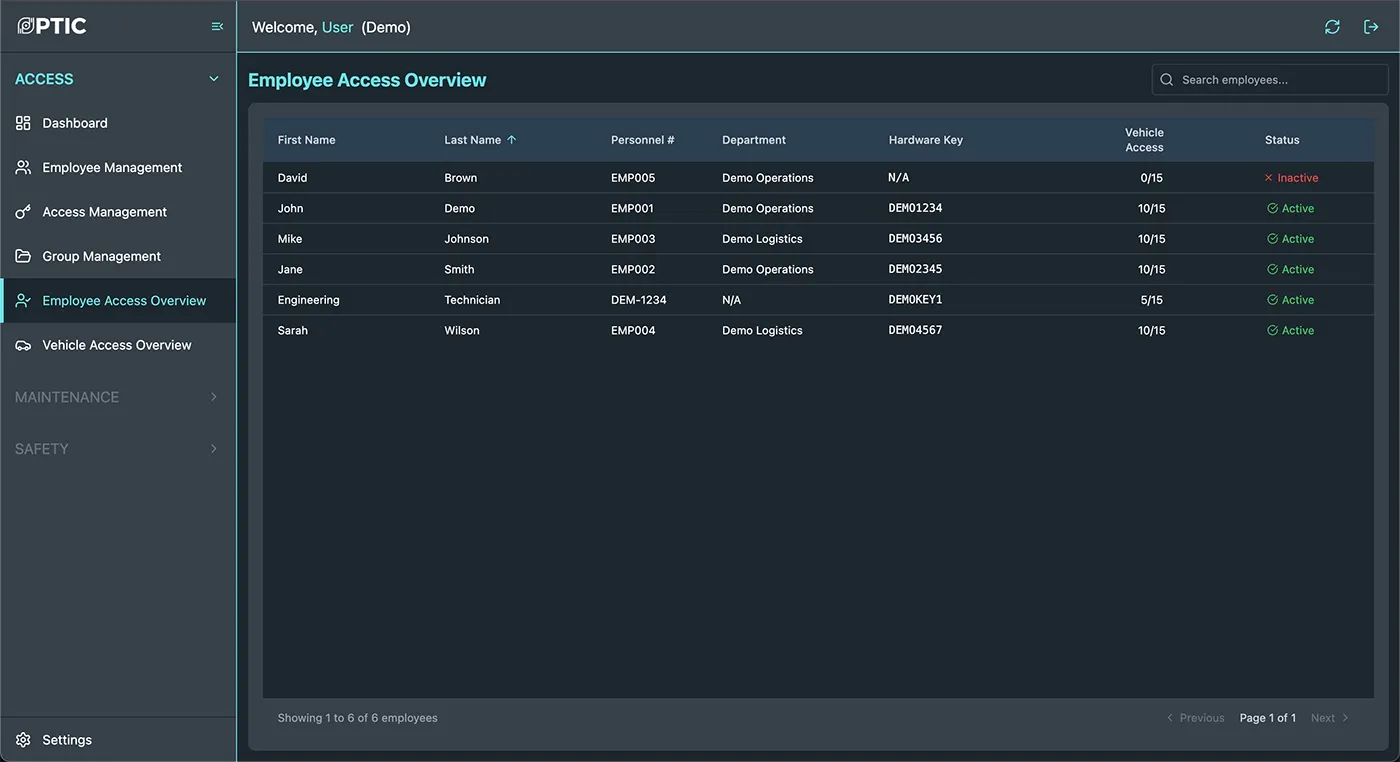Click the first name David
The height and width of the screenshot is (762, 1400).
coord(292,178)
